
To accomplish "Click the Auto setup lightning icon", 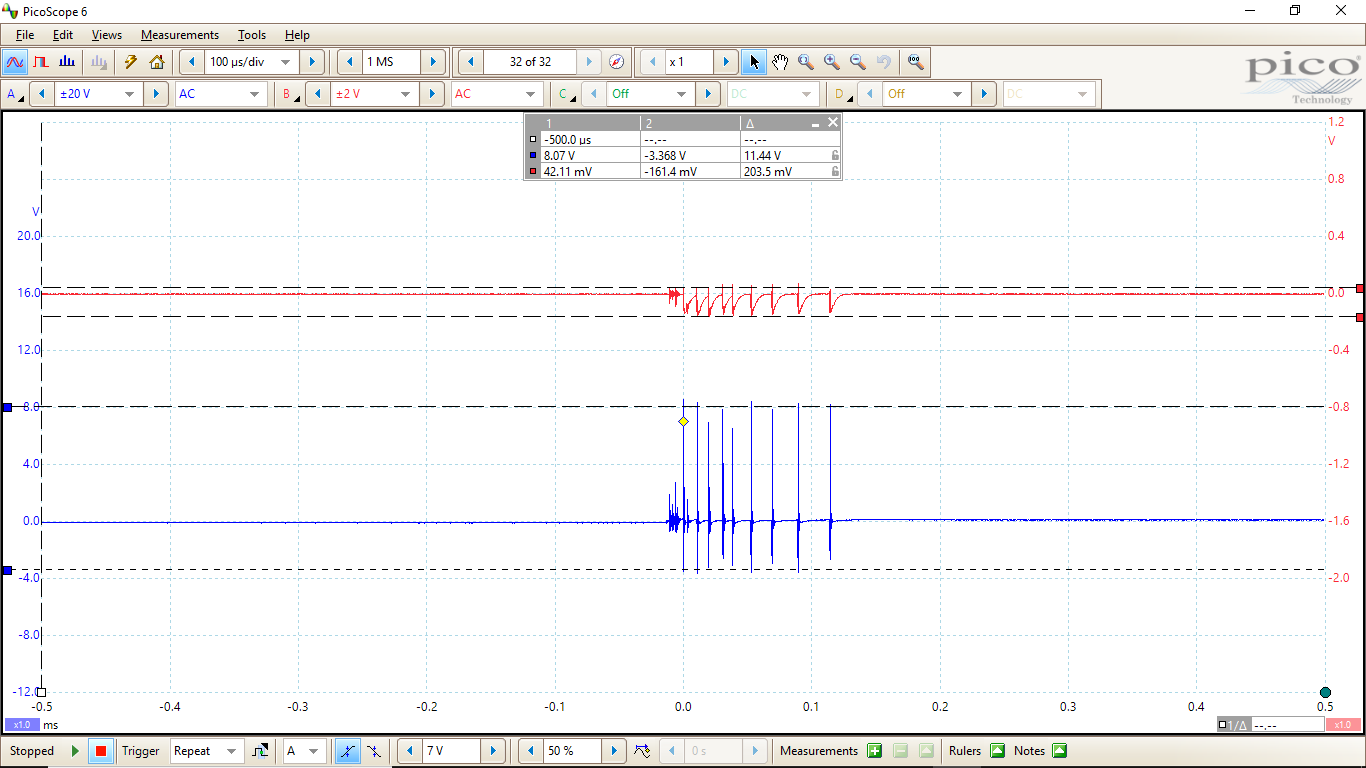I will pos(130,62).
